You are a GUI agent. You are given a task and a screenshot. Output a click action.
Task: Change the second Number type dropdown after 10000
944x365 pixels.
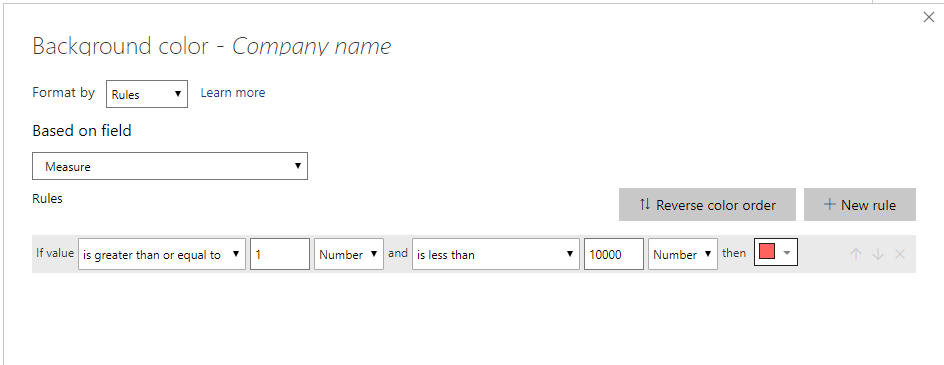[683, 254]
